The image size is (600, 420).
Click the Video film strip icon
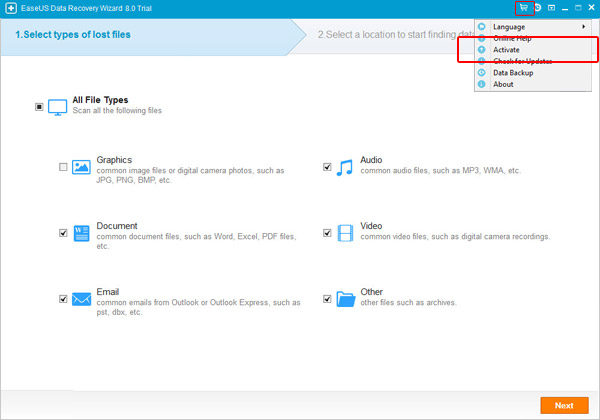point(345,233)
